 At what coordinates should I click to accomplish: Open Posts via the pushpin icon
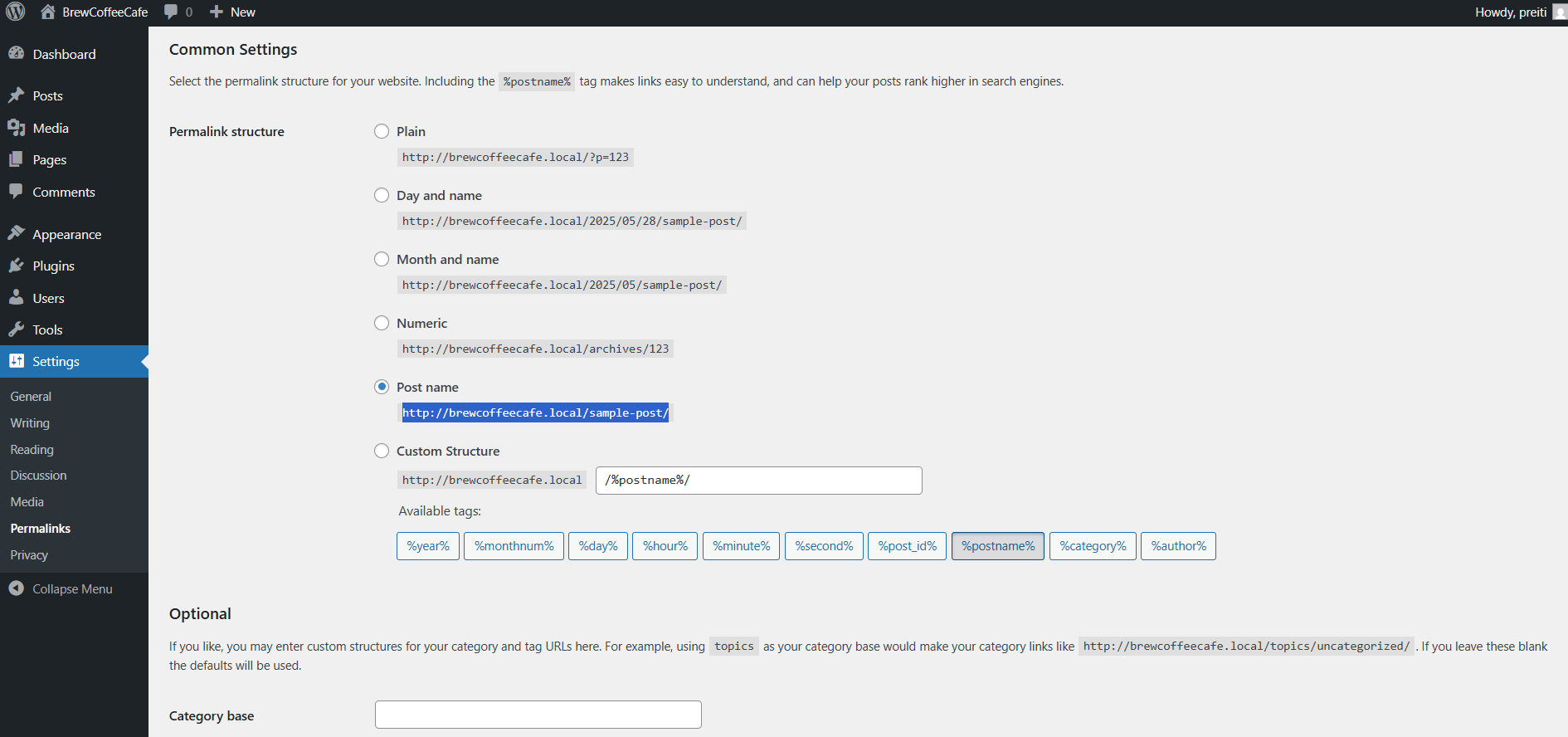pyautogui.click(x=16, y=95)
